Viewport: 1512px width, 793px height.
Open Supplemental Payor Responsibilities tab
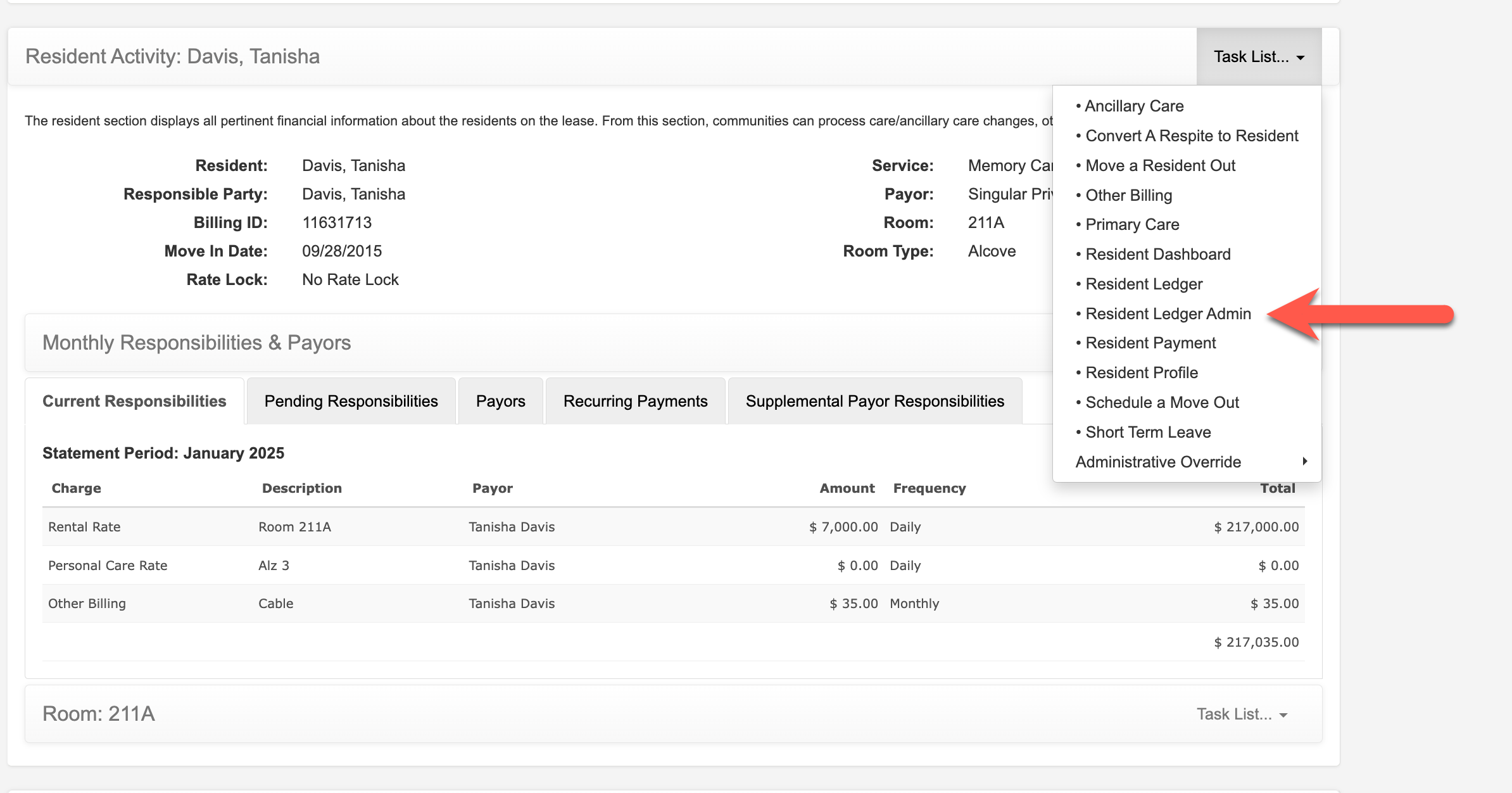pos(874,402)
